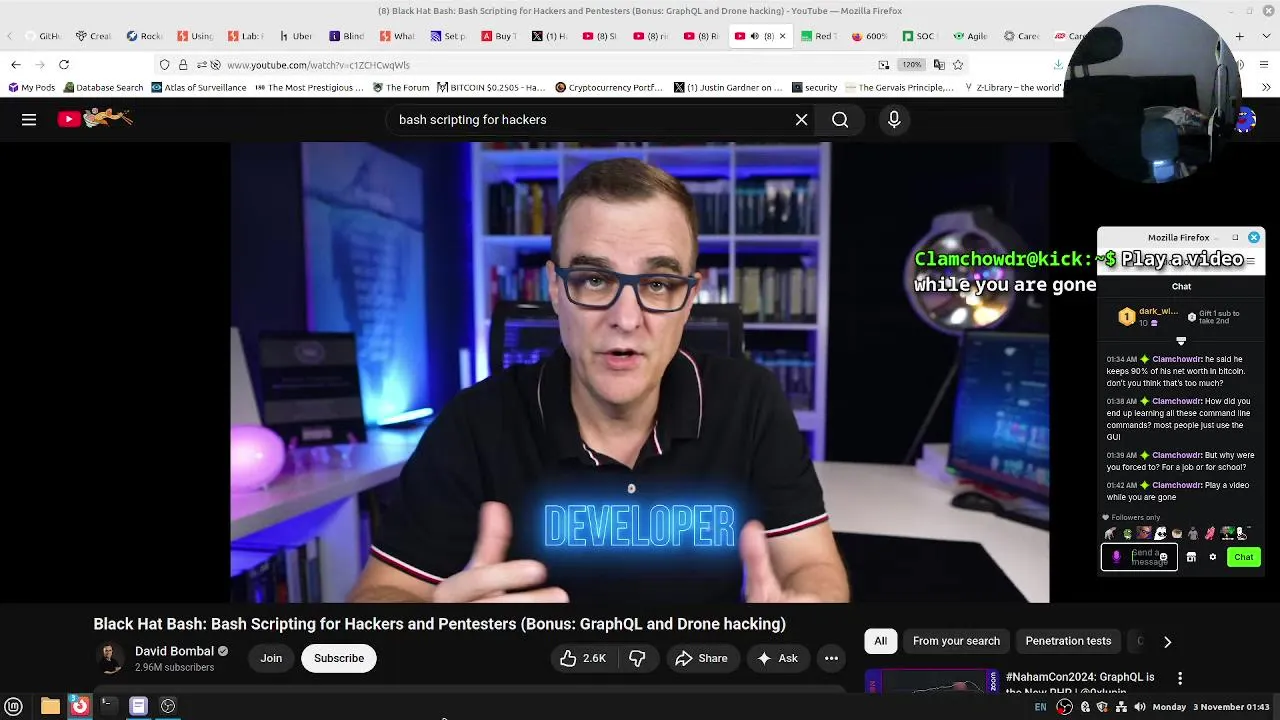Open the NahamCon2024 GraphQL video title
1280x720 pixels.
pyautogui.click(x=1080, y=684)
